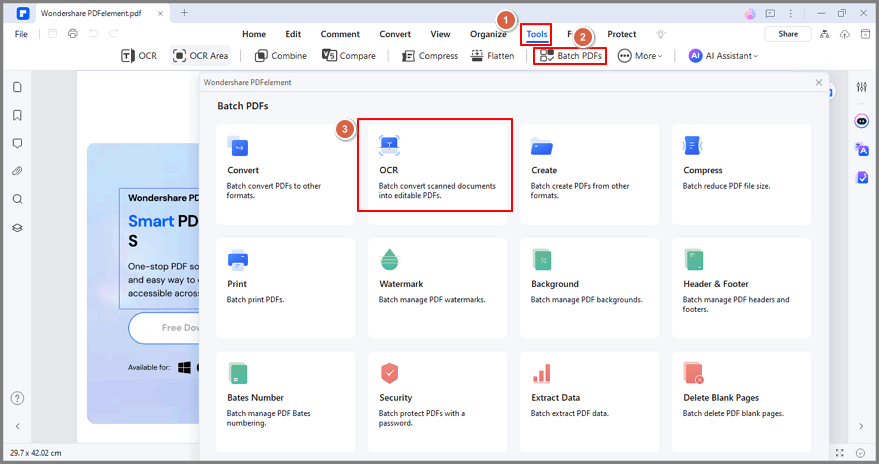Screen dimensions: 879x464
Task: Choose the batch Compress card
Action: [x=741, y=174]
